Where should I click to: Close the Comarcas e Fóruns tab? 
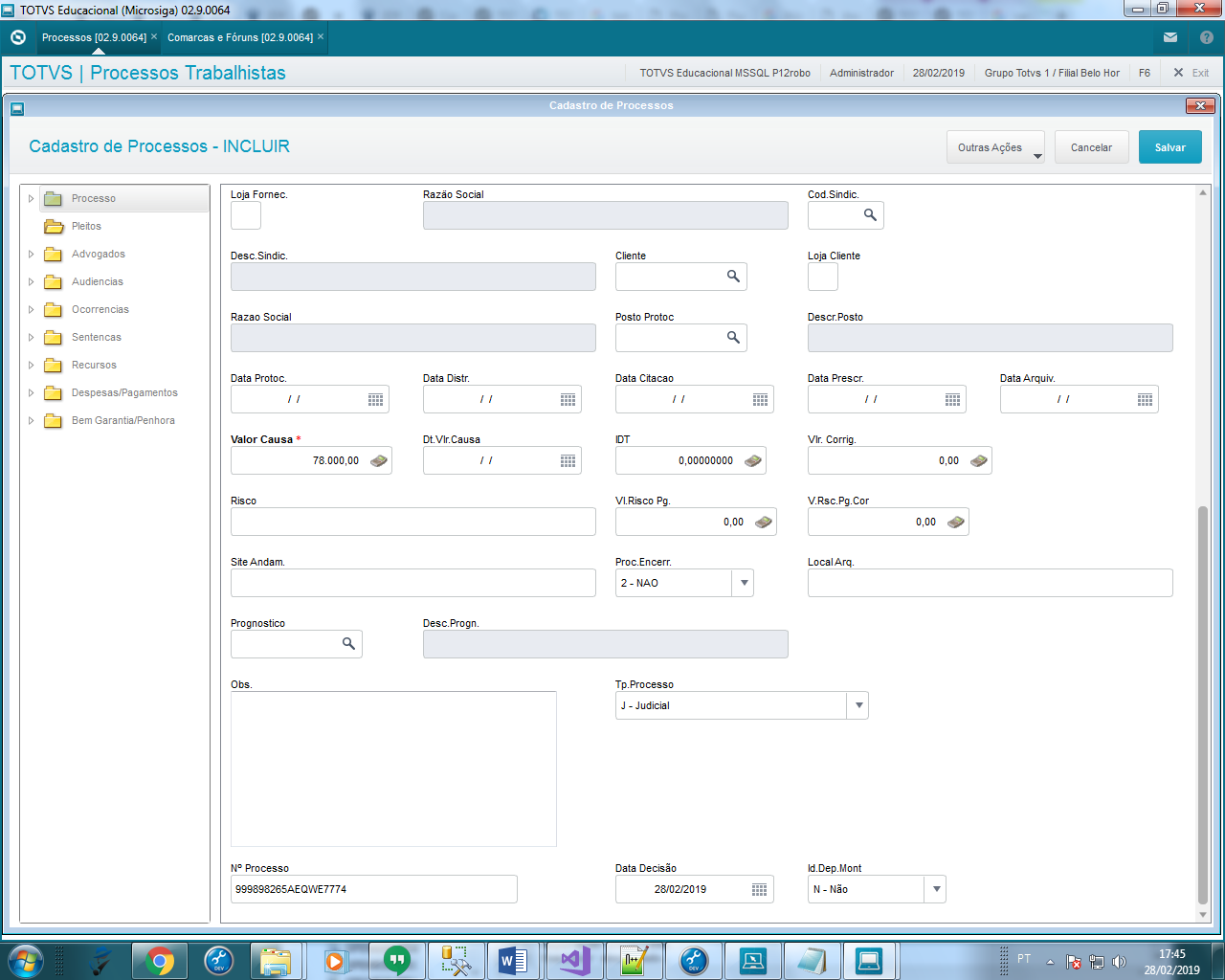321,36
